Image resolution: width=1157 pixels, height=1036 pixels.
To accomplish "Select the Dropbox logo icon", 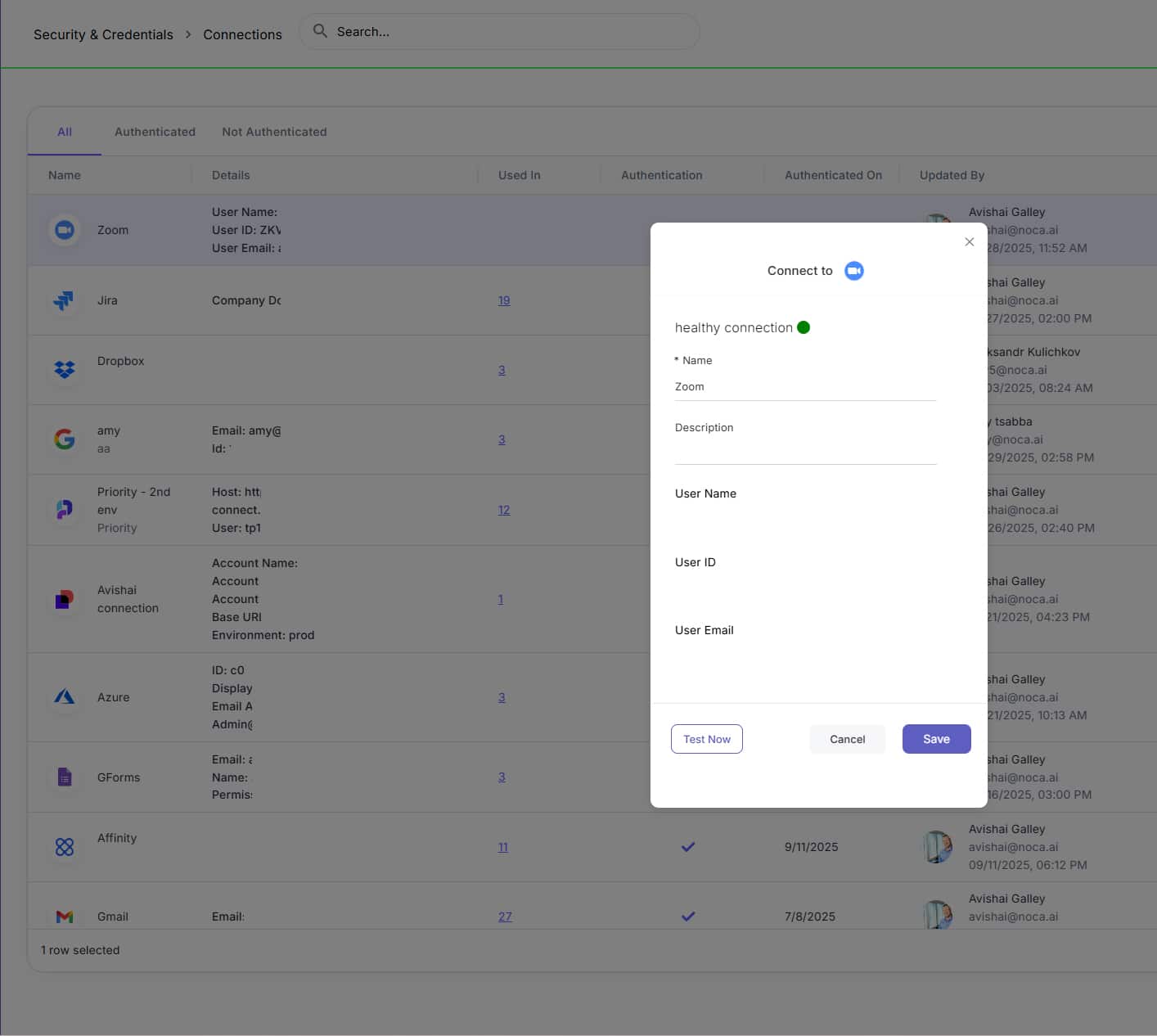I will pyautogui.click(x=64, y=369).
